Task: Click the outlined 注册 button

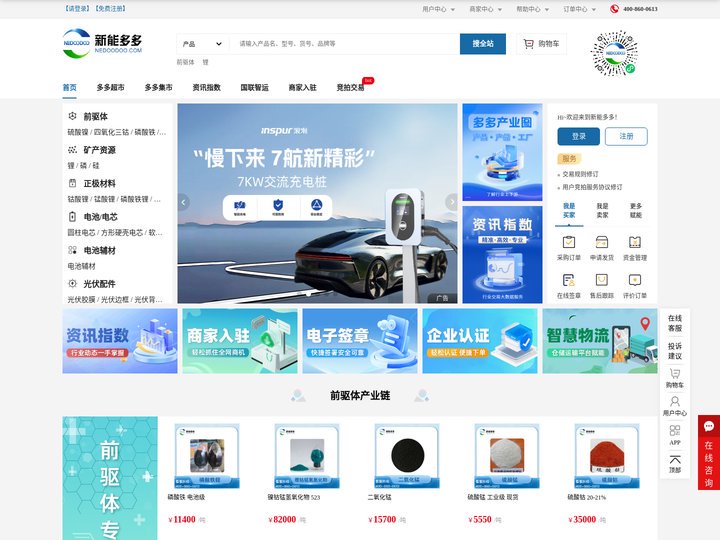Action: click(x=626, y=136)
